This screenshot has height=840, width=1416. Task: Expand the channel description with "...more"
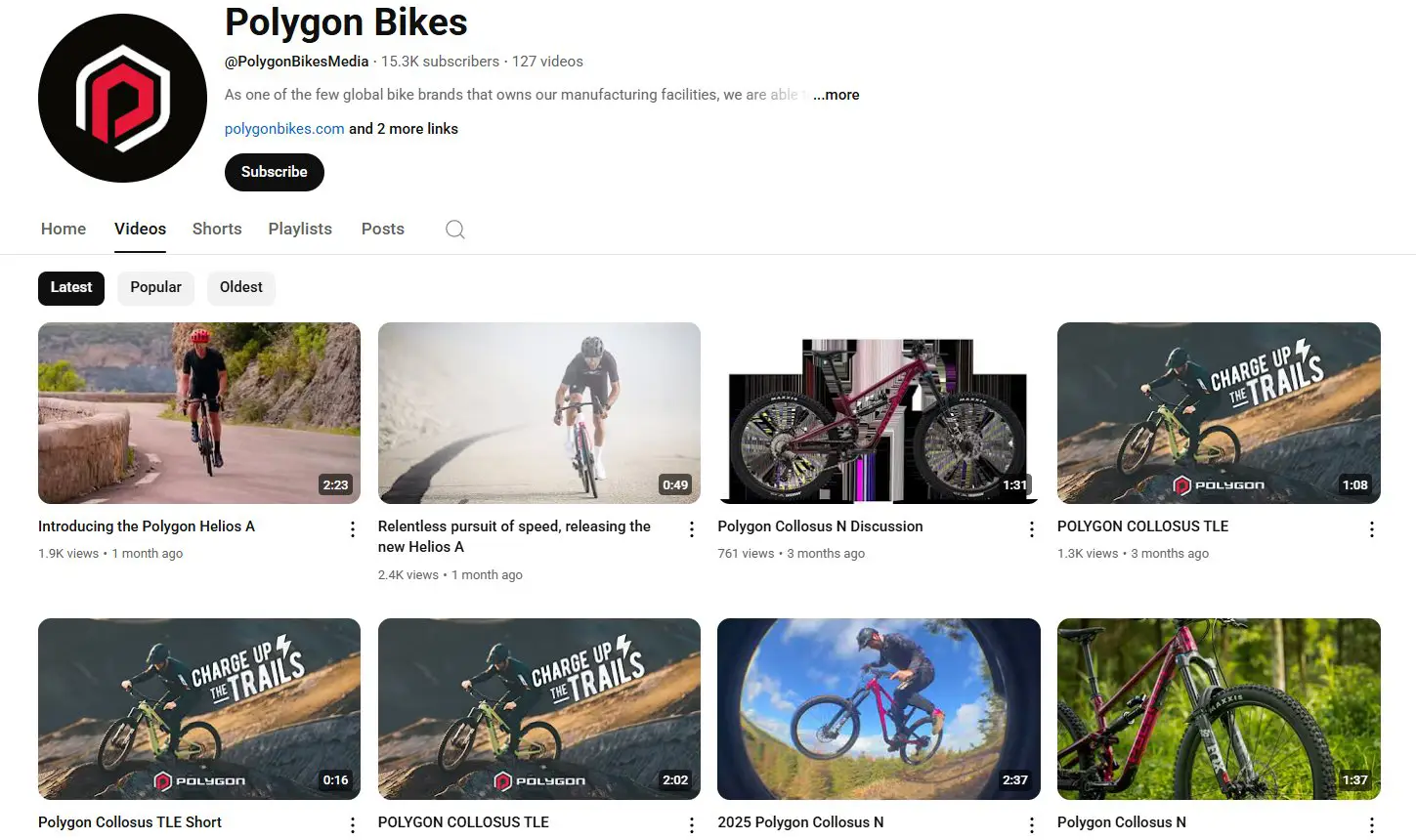[x=836, y=95]
